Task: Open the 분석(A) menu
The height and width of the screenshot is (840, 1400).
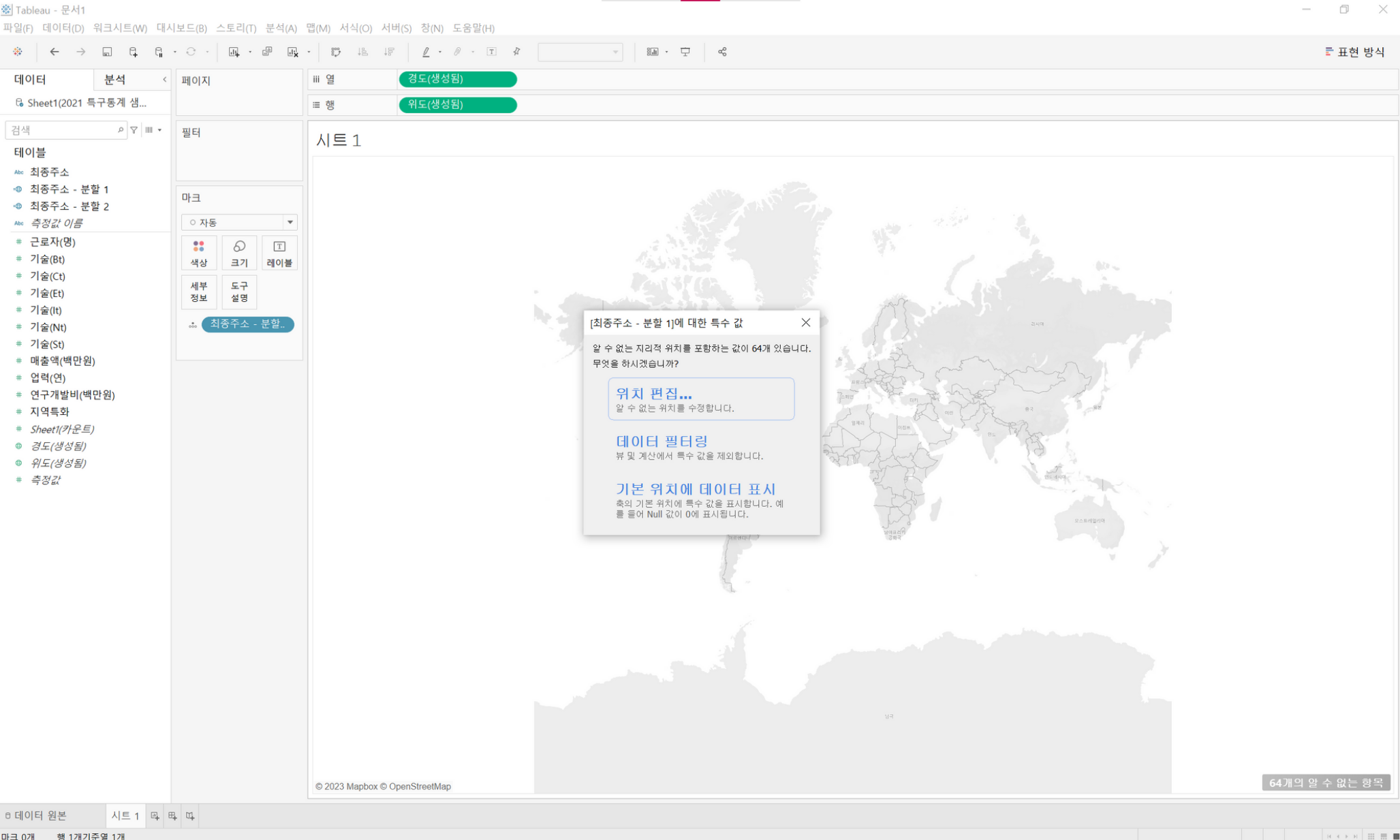Action: [x=281, y=28]
